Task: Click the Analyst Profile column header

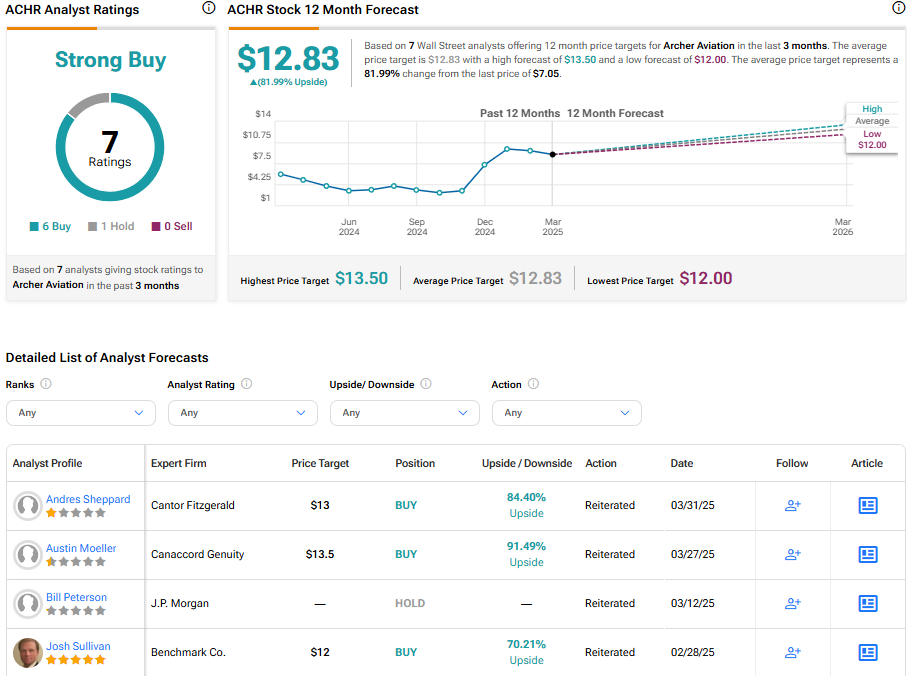Action: (47, 463)
